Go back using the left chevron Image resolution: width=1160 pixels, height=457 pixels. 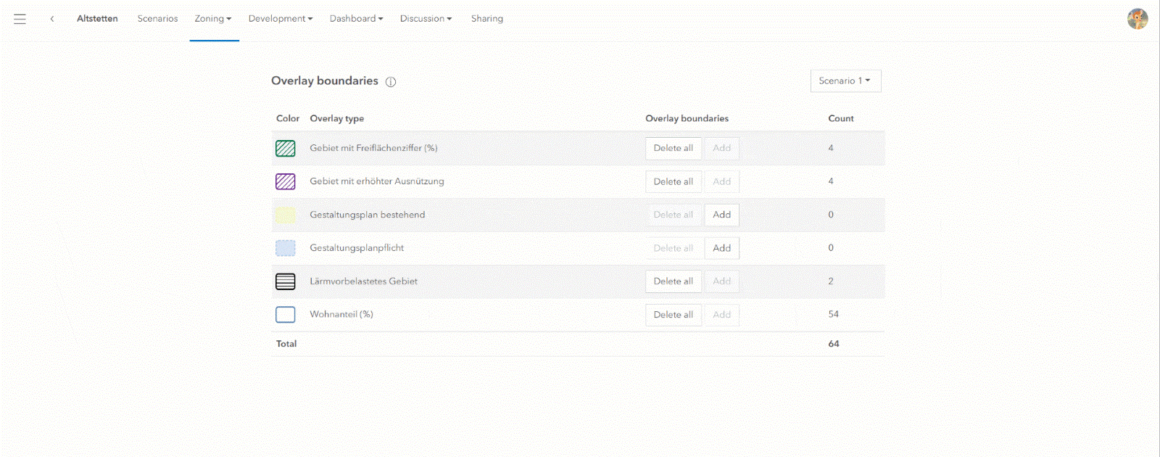click(52, 18)
